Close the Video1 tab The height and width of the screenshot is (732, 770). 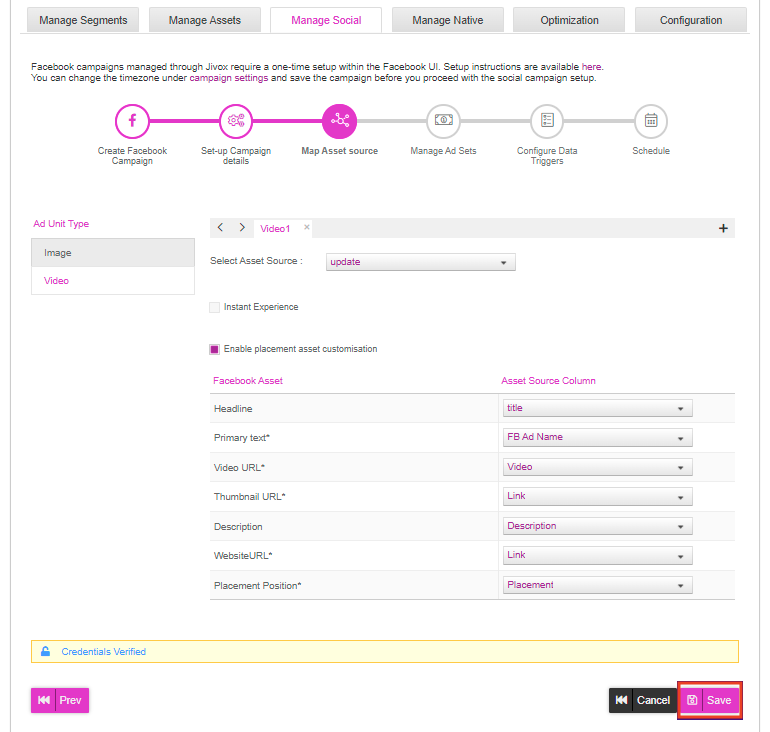306,227
